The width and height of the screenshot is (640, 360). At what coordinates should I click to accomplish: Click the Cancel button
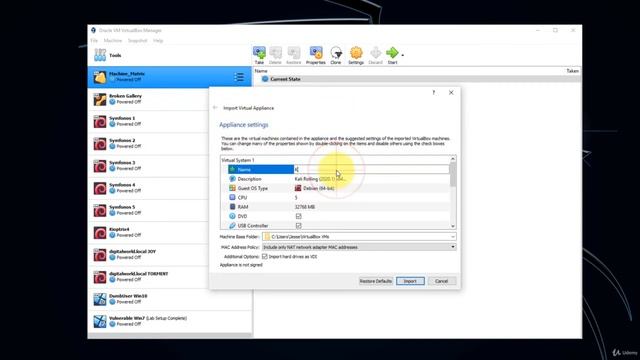[442, 281]
